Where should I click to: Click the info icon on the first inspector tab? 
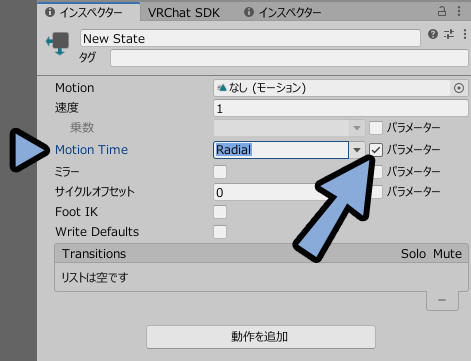point(50,12)
